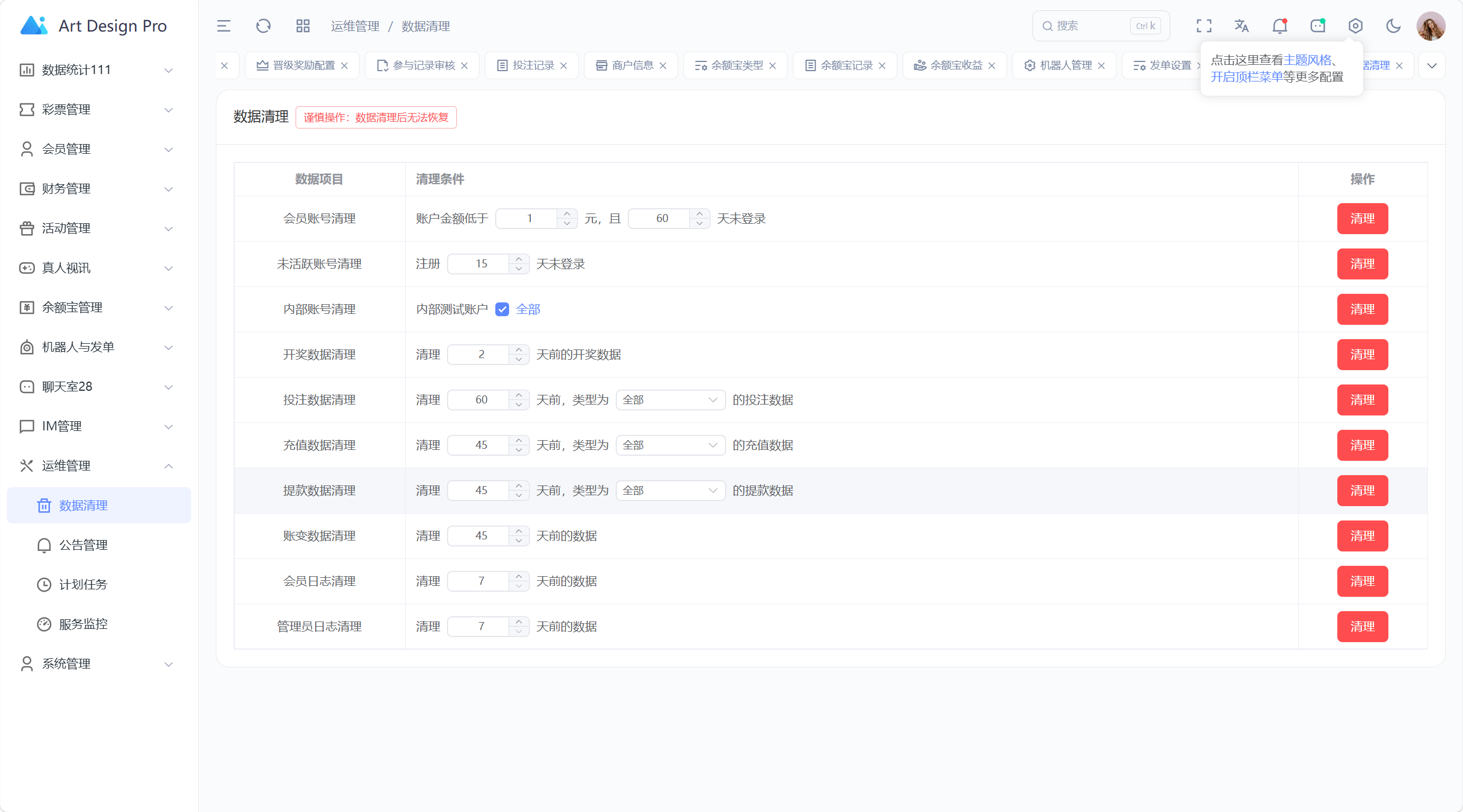The height and width of the screenshot is (812, 1463).
Task: Open 公告管理 in the sidebar
Action: coord(99,545)
